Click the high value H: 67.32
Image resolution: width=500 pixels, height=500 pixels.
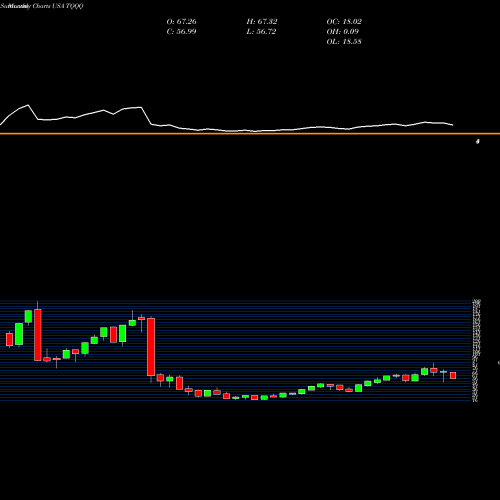point(262,22)
